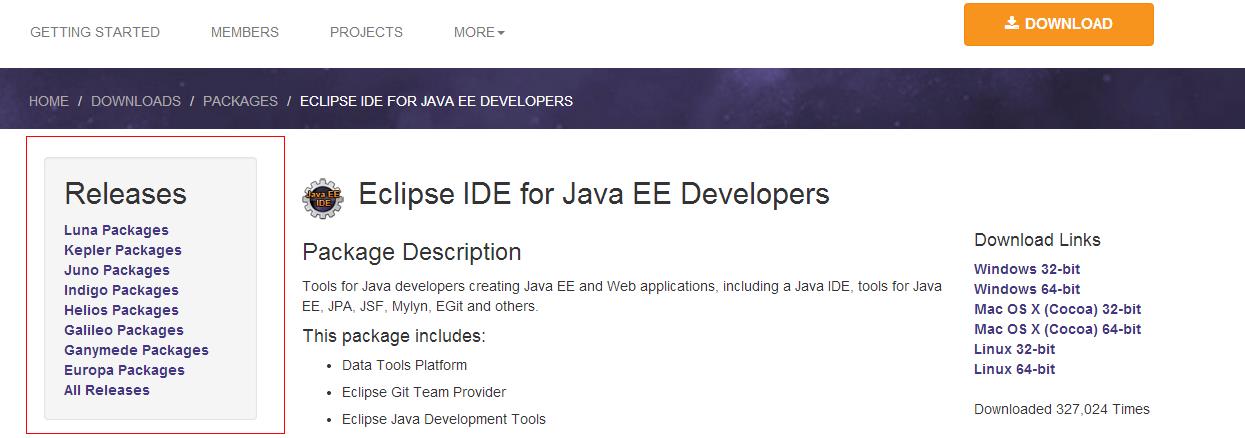View Indigo Packages release
The image size is (1245, 438).
click(x=121, y=290)
